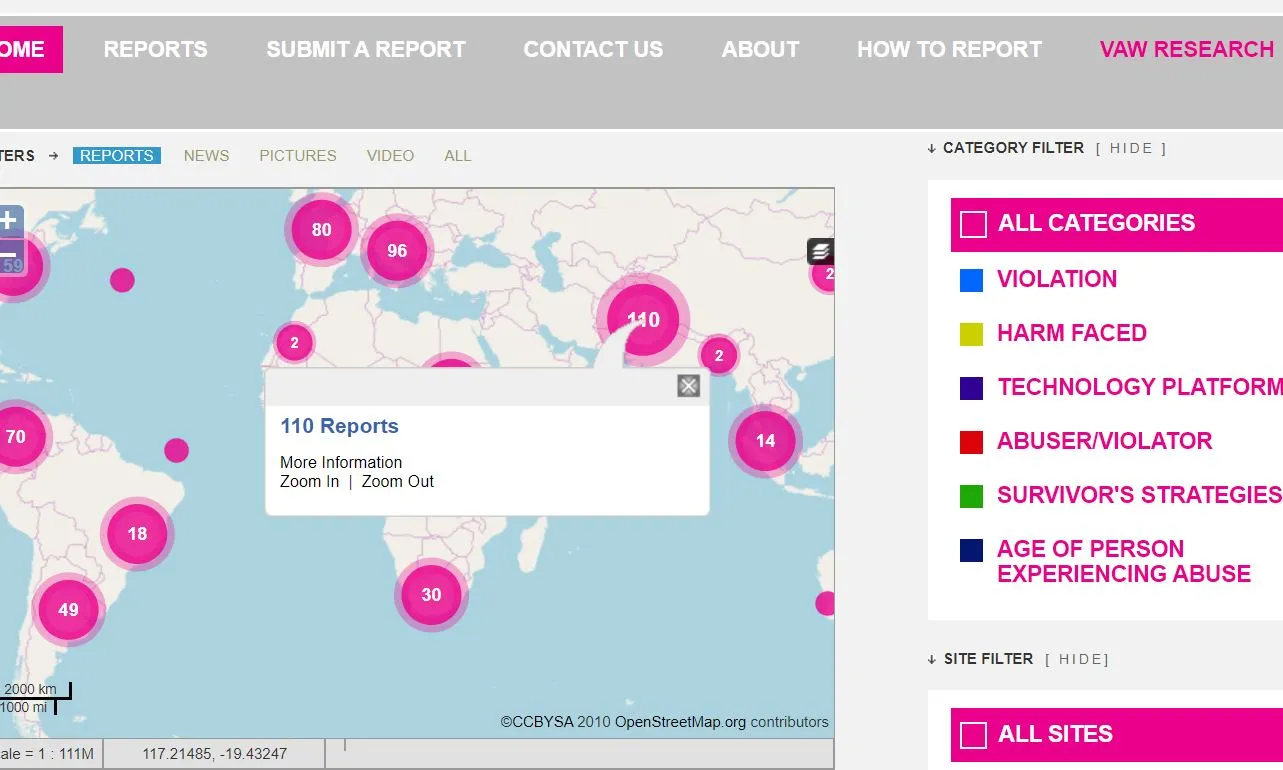
Task: Click the 80 reports cluster marker
Action: [x=321, y=229]
